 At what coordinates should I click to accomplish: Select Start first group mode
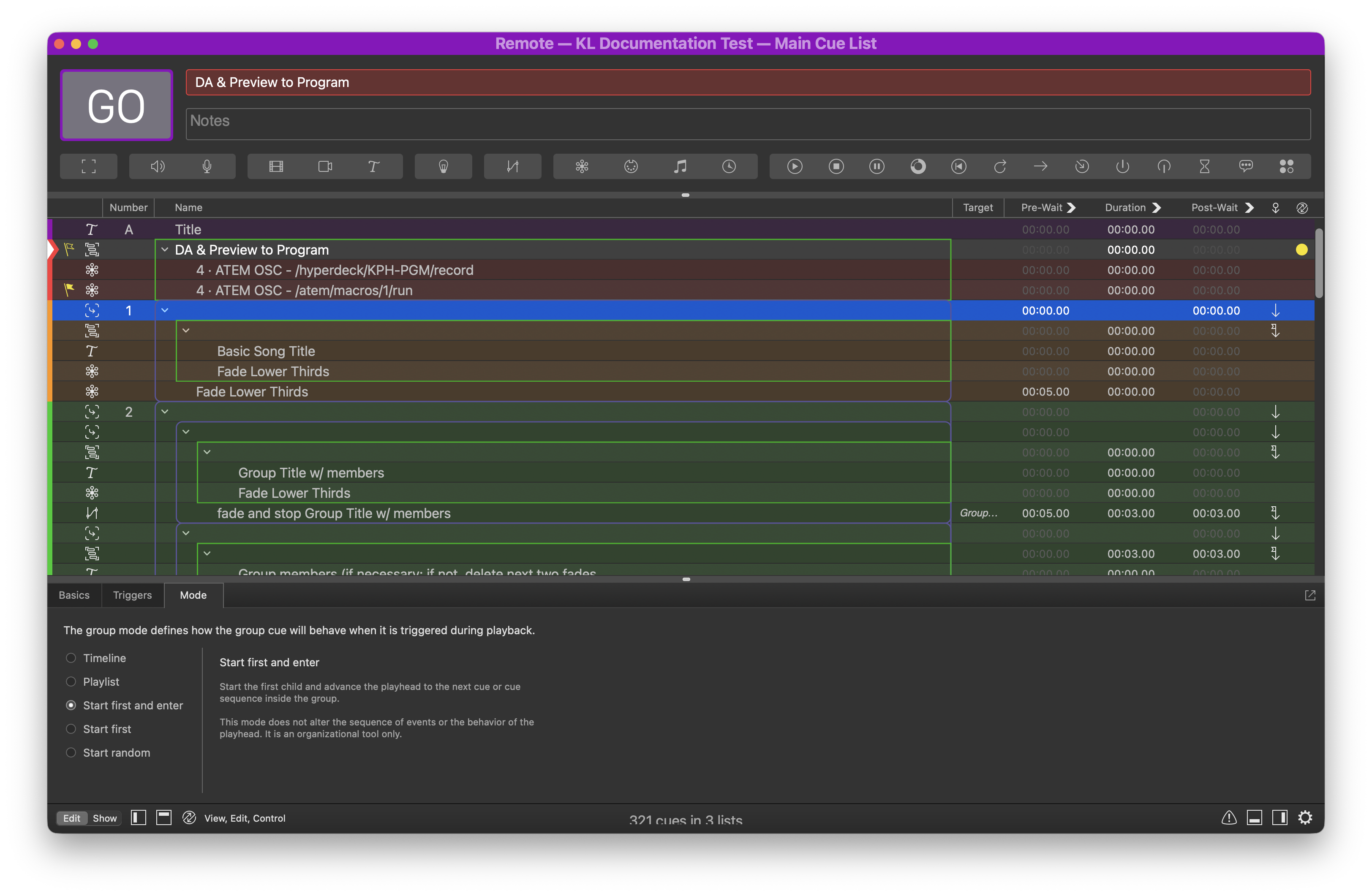[x=71, y=729]
